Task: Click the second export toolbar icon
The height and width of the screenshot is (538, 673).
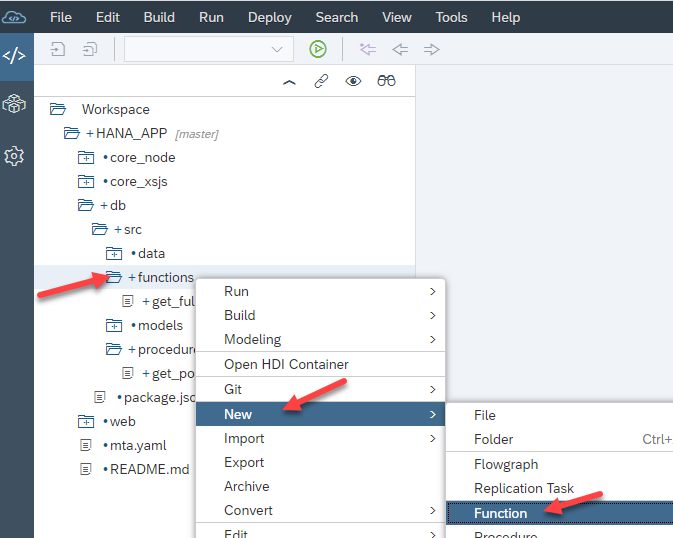Action: (90, 49)
